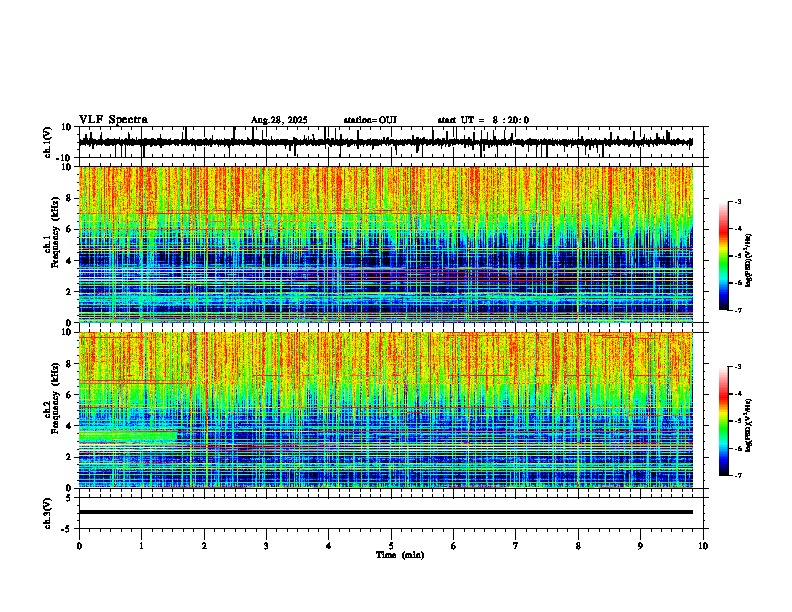This screenshot has height=612, width=792.
Task: Click the ch.1 voltage waveform trace
Action: tap(385, 142)
